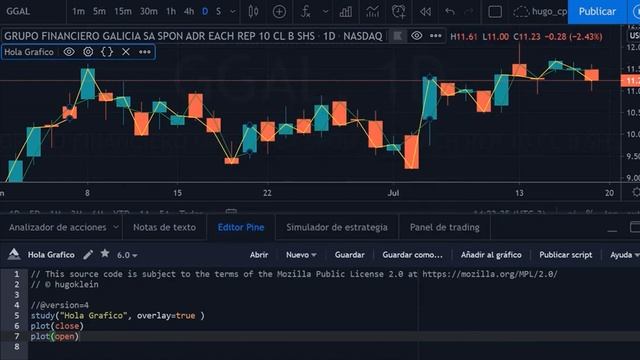
Task: Select the 1m timeframe
Action: click(78, 11)
